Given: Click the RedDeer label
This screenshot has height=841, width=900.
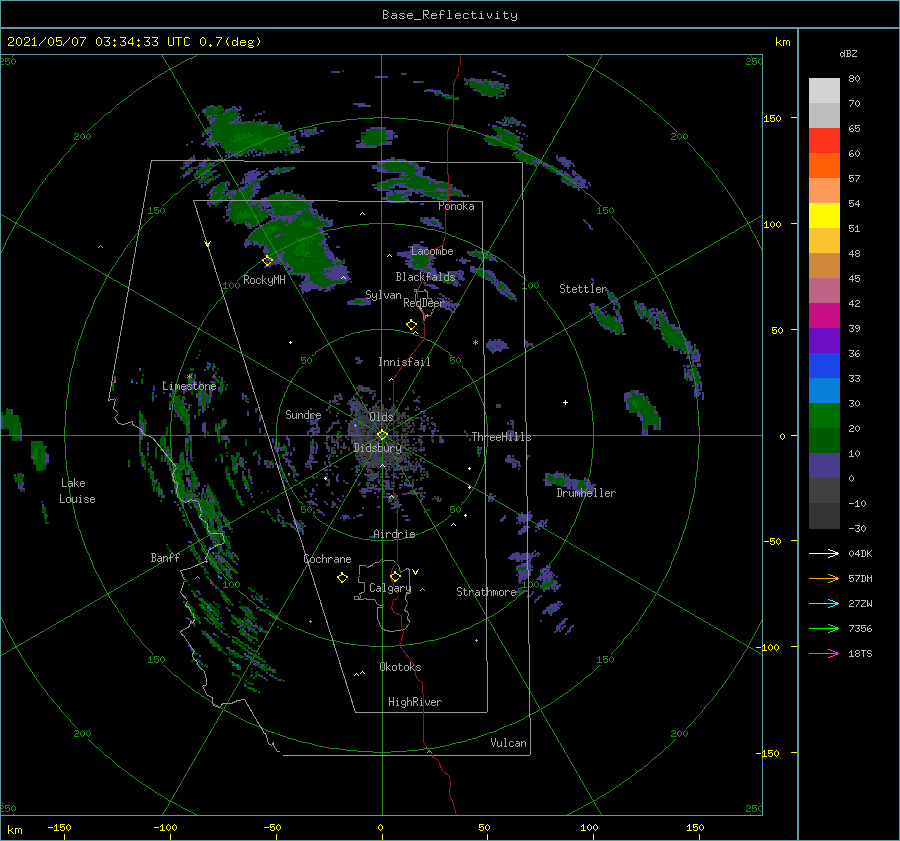Looking at the screenshot, I should (x=424, y=303).
